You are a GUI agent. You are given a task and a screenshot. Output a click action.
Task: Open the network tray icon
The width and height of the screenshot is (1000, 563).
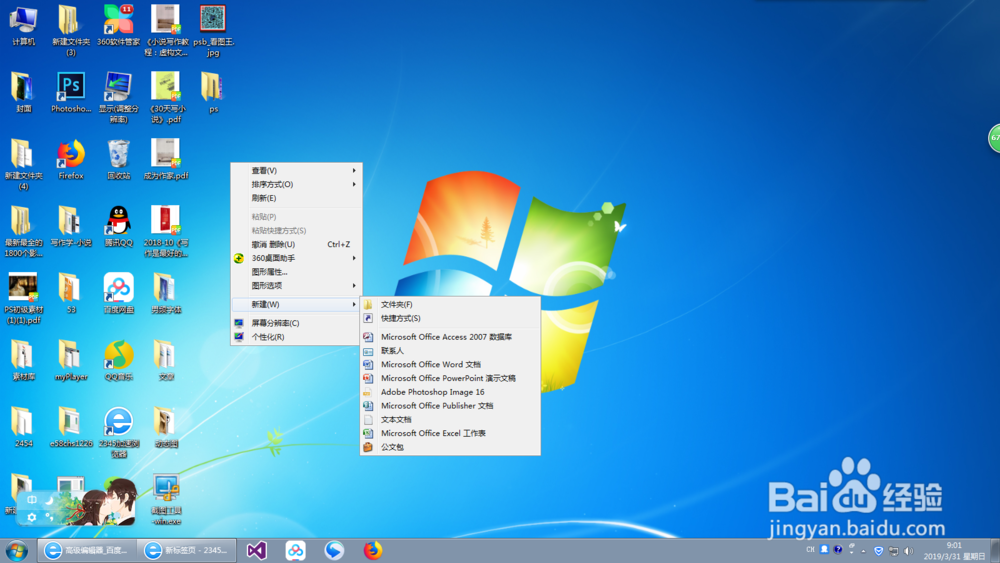(893, 551)
